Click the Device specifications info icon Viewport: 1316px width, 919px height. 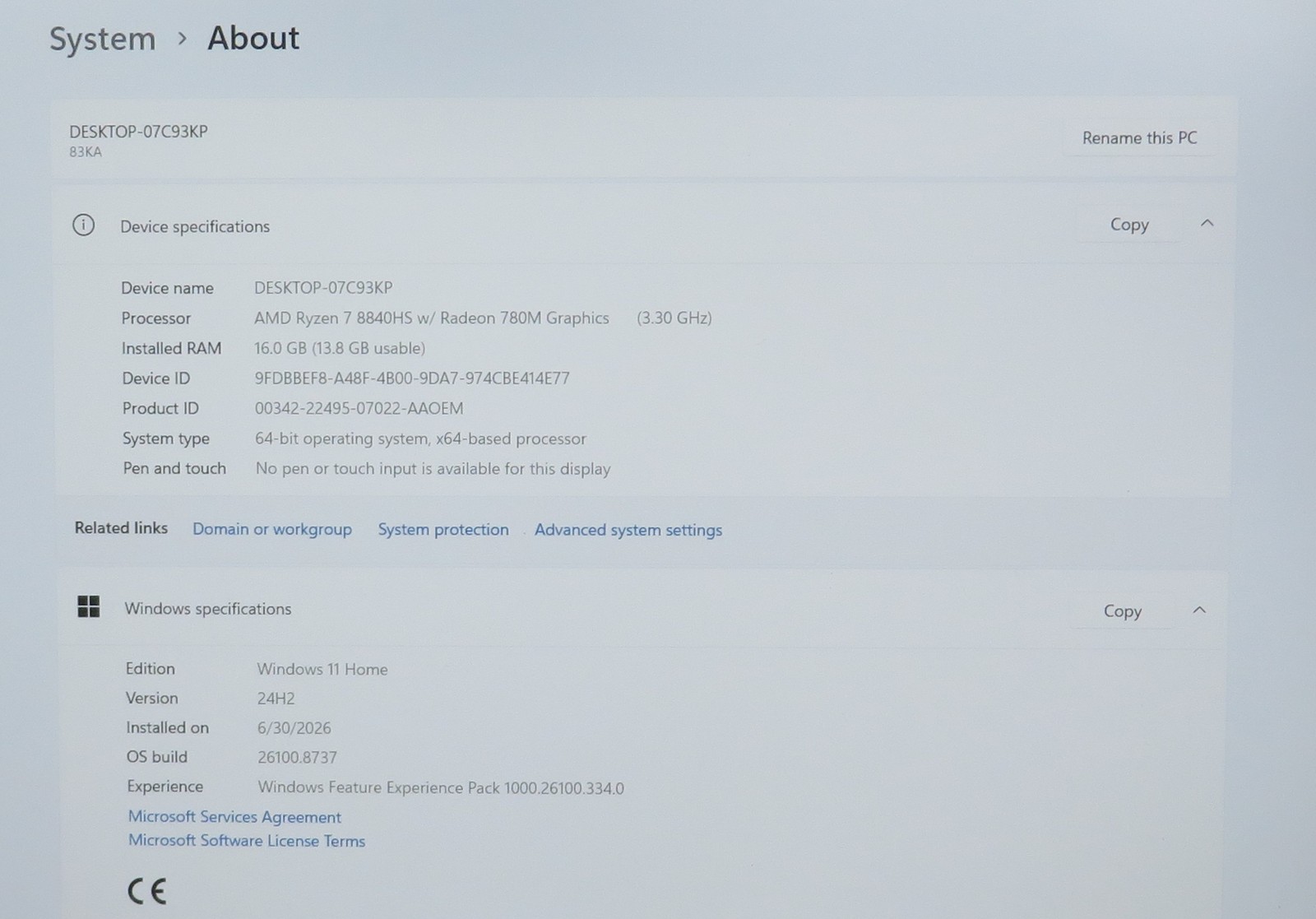83,225
